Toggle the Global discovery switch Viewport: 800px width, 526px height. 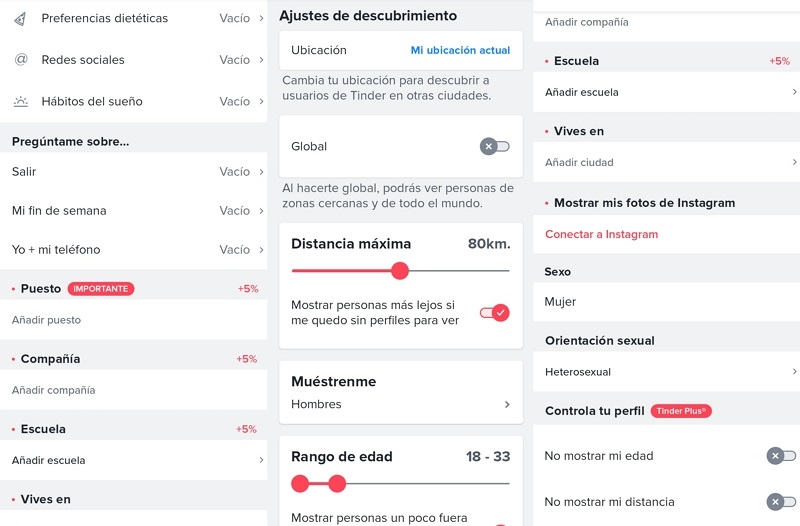tap(494, 147)
